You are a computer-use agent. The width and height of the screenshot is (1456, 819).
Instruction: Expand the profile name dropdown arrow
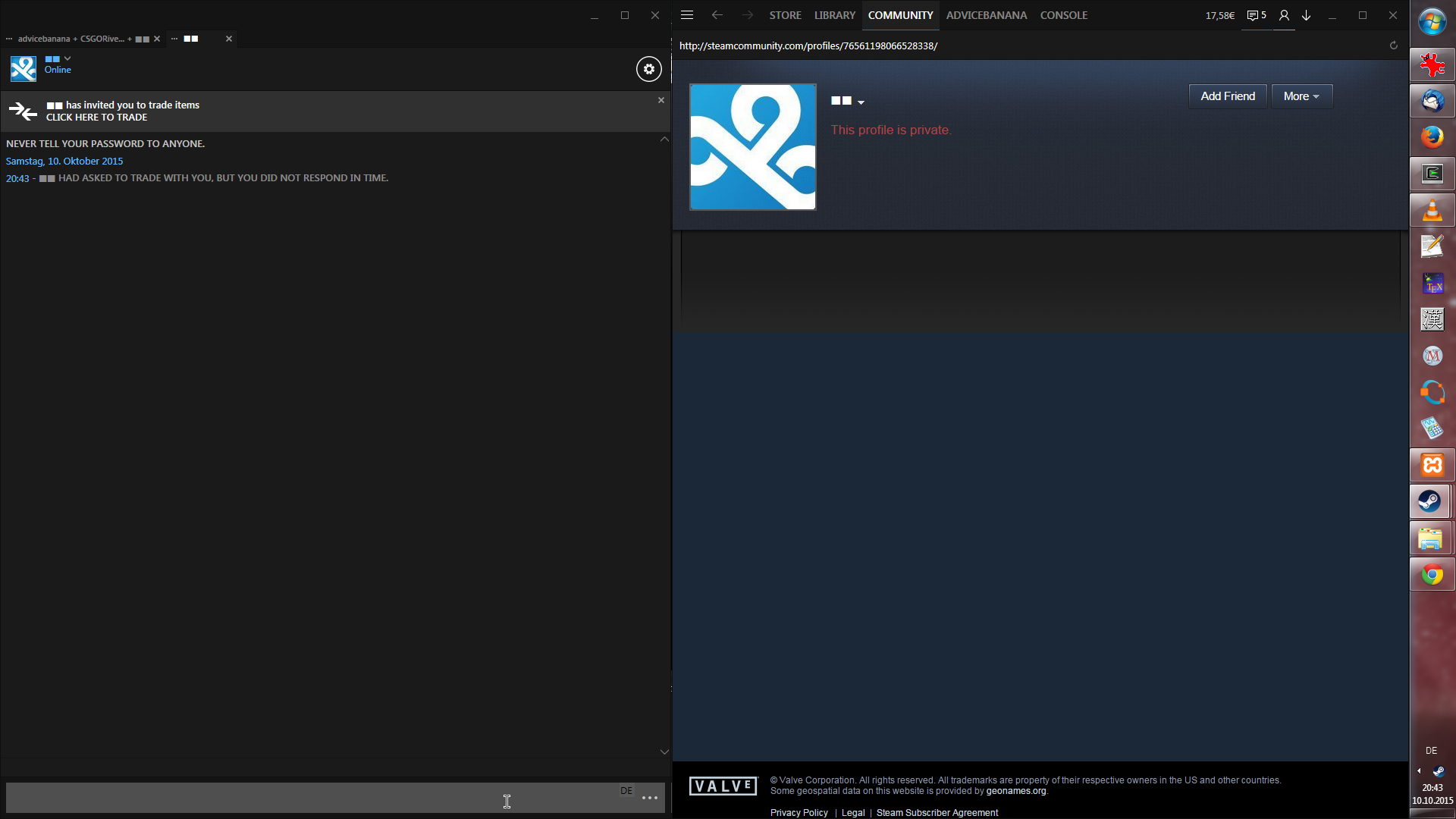[861, 102]
